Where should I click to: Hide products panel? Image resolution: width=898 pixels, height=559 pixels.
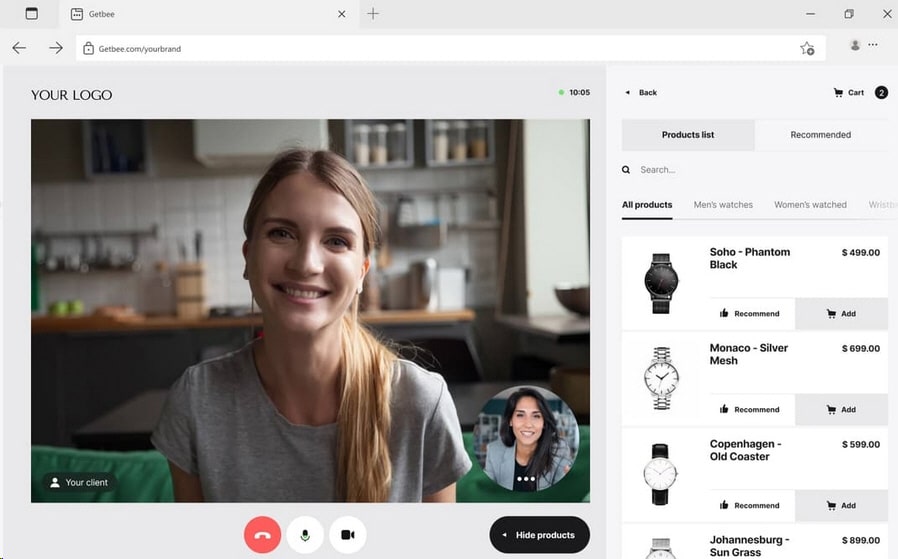point(539,535)
